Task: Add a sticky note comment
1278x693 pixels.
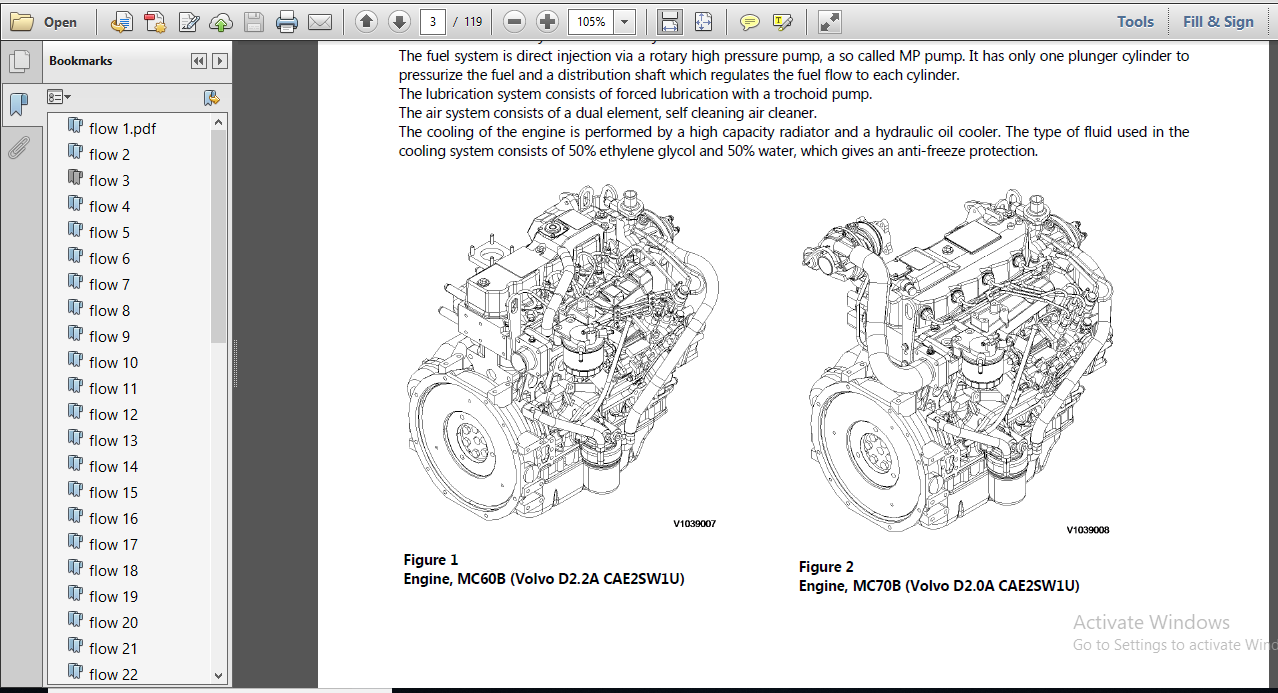Action: tap(750, 21)
